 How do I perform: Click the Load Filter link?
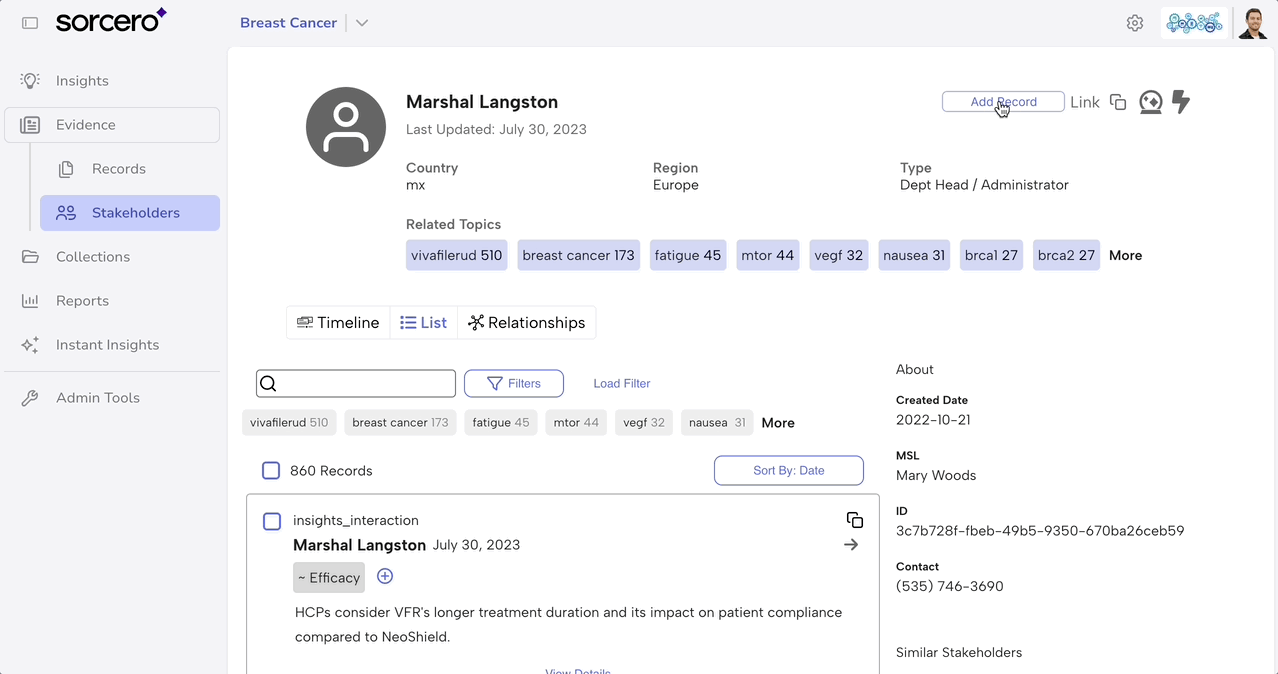tap(621, 383)
